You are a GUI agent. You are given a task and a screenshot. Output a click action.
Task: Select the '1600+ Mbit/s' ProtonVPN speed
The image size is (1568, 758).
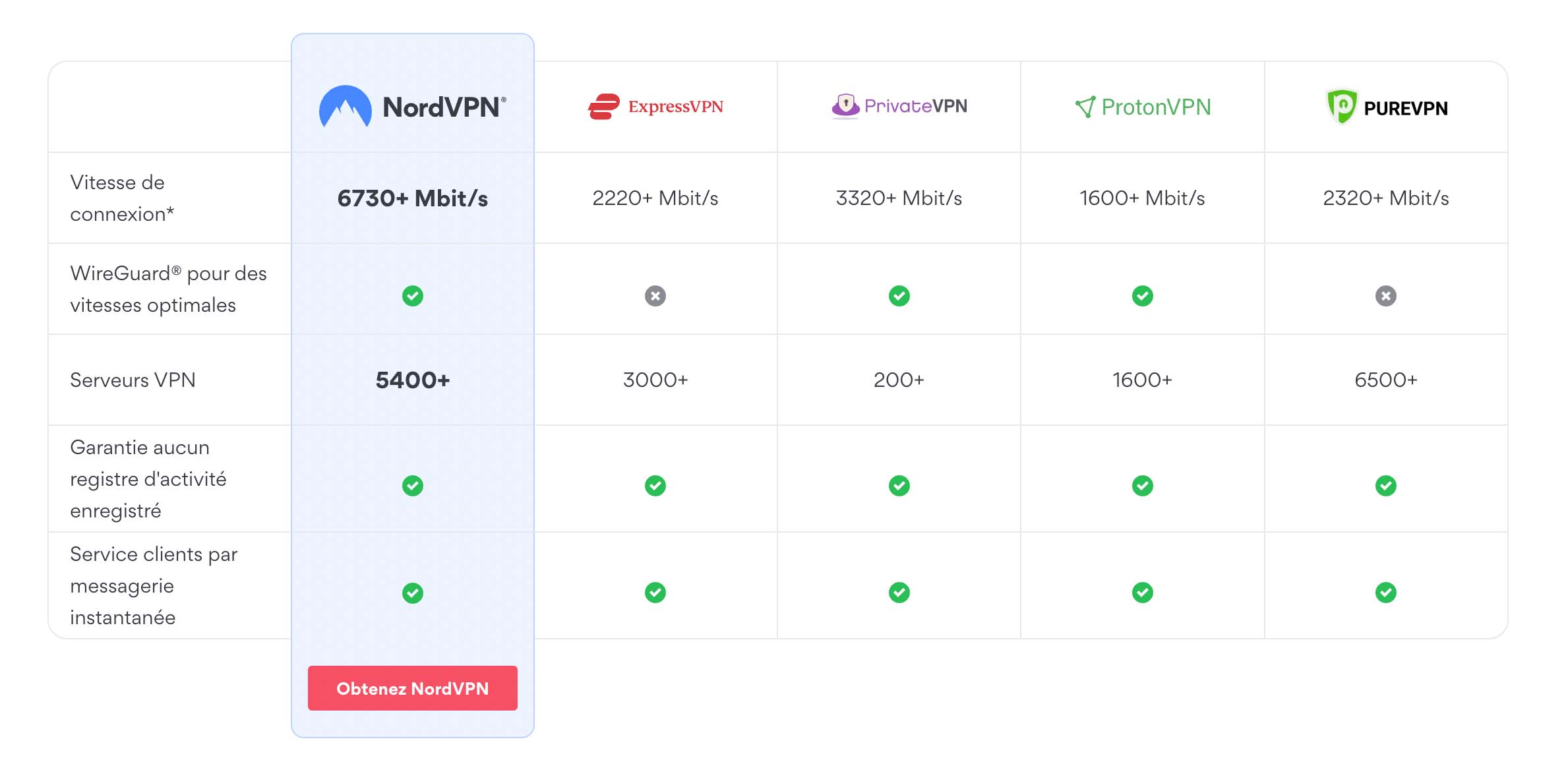tap(1143, 198)
